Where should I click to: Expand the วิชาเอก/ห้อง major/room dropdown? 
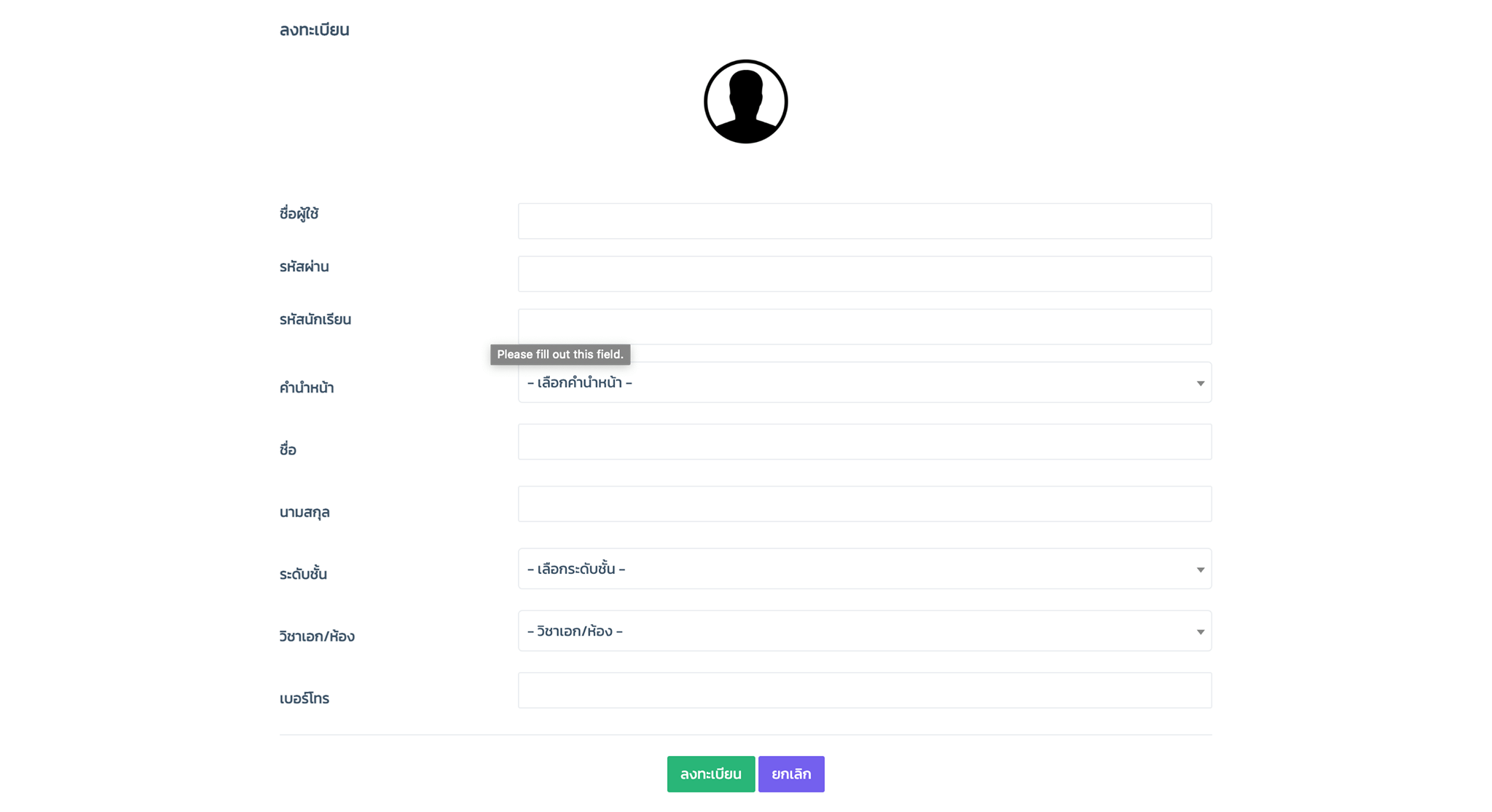865,631
